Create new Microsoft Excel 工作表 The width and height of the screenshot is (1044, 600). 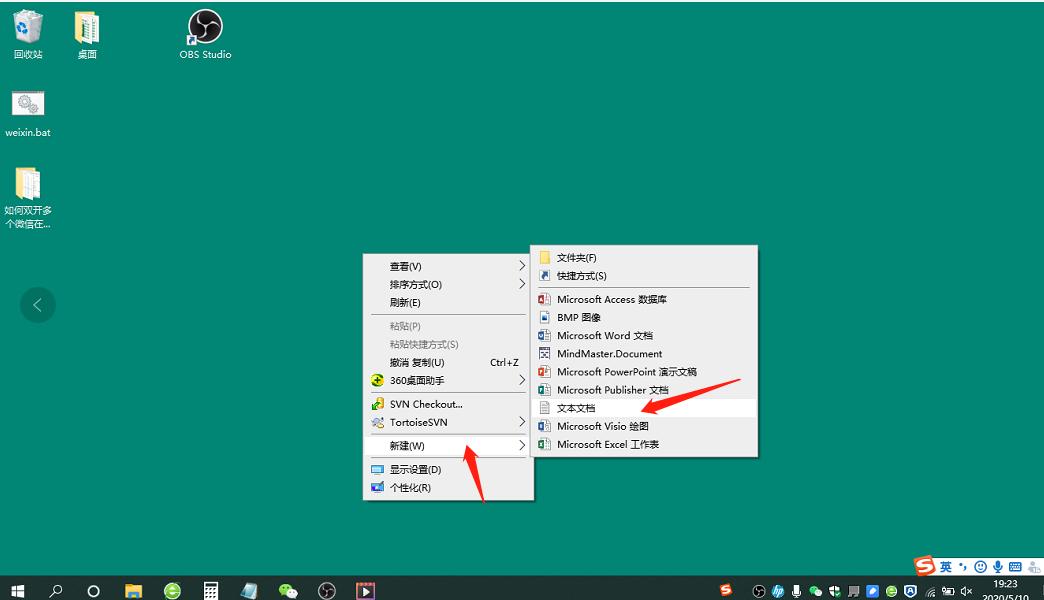[607, 444]
